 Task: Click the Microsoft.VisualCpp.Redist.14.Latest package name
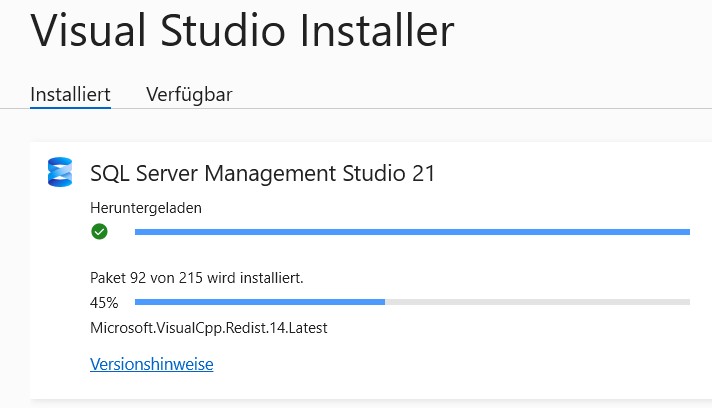pos(209,327)
